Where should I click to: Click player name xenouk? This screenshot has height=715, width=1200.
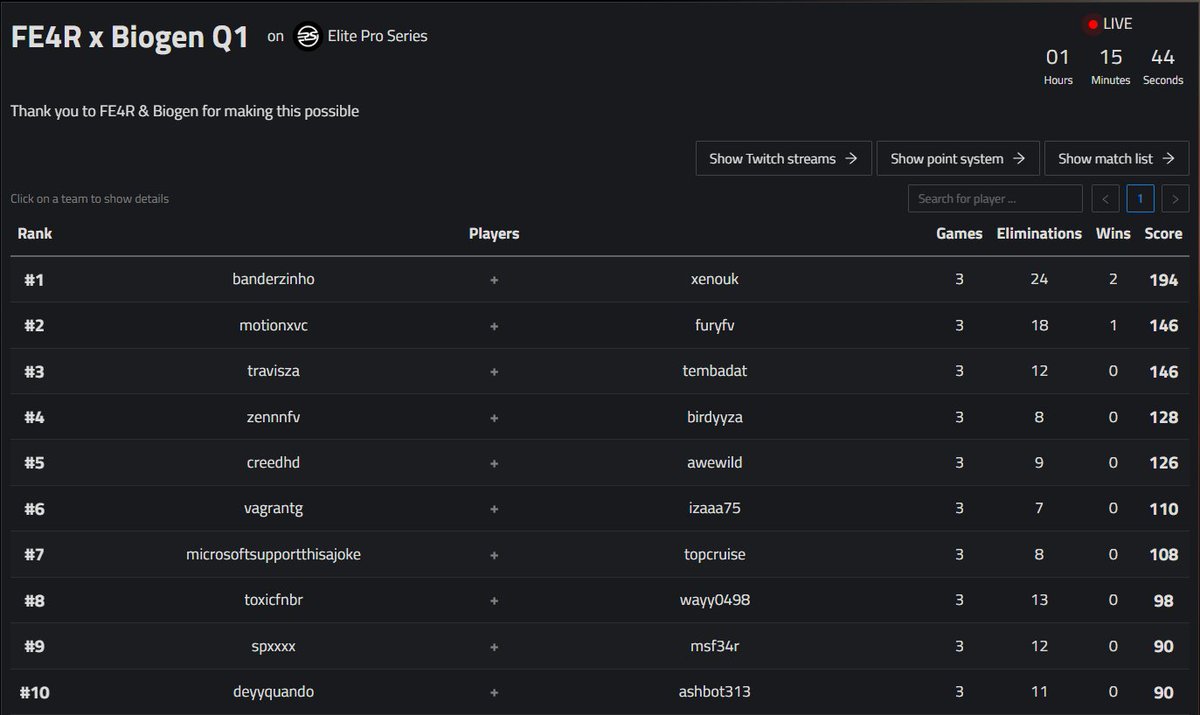[x=715, y=279]
